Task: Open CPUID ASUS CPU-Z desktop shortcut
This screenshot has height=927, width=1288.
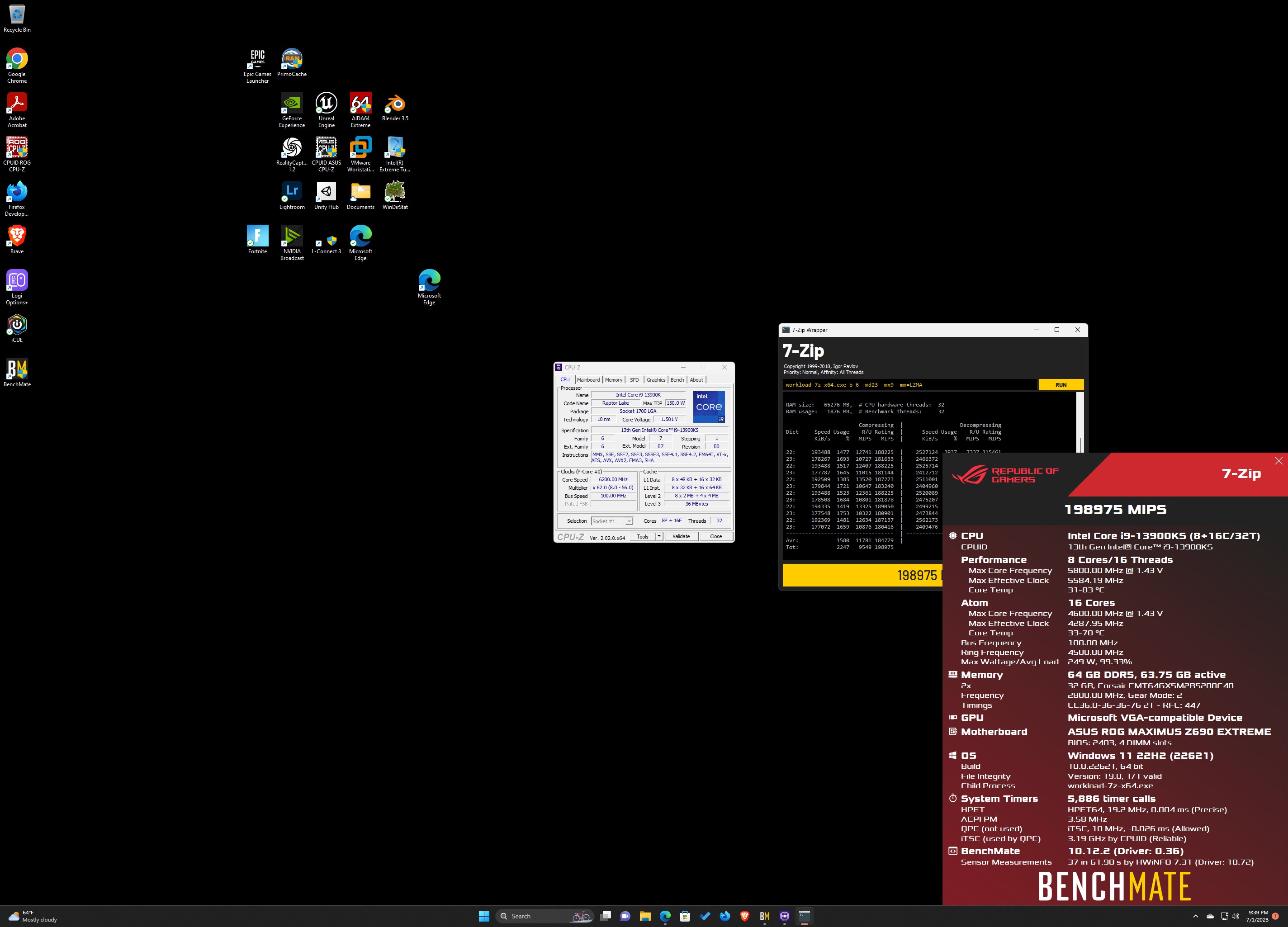Action: pos(327,154)
